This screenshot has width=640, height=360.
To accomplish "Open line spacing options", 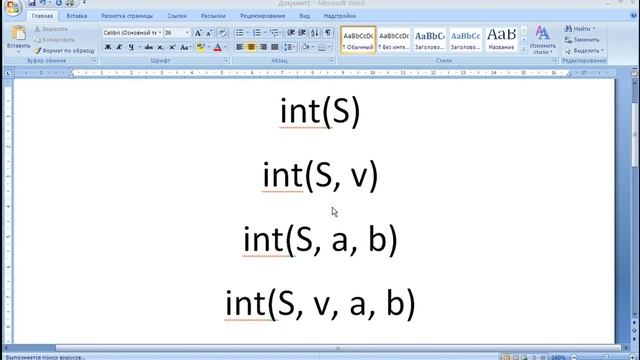I will coord(289,47).
